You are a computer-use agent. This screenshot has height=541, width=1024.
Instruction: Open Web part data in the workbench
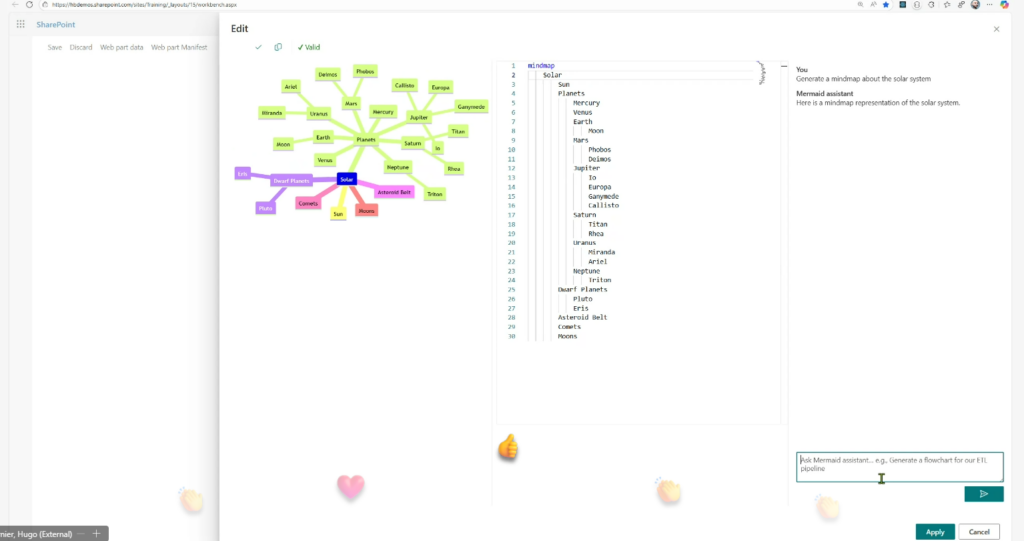(121, 47)
